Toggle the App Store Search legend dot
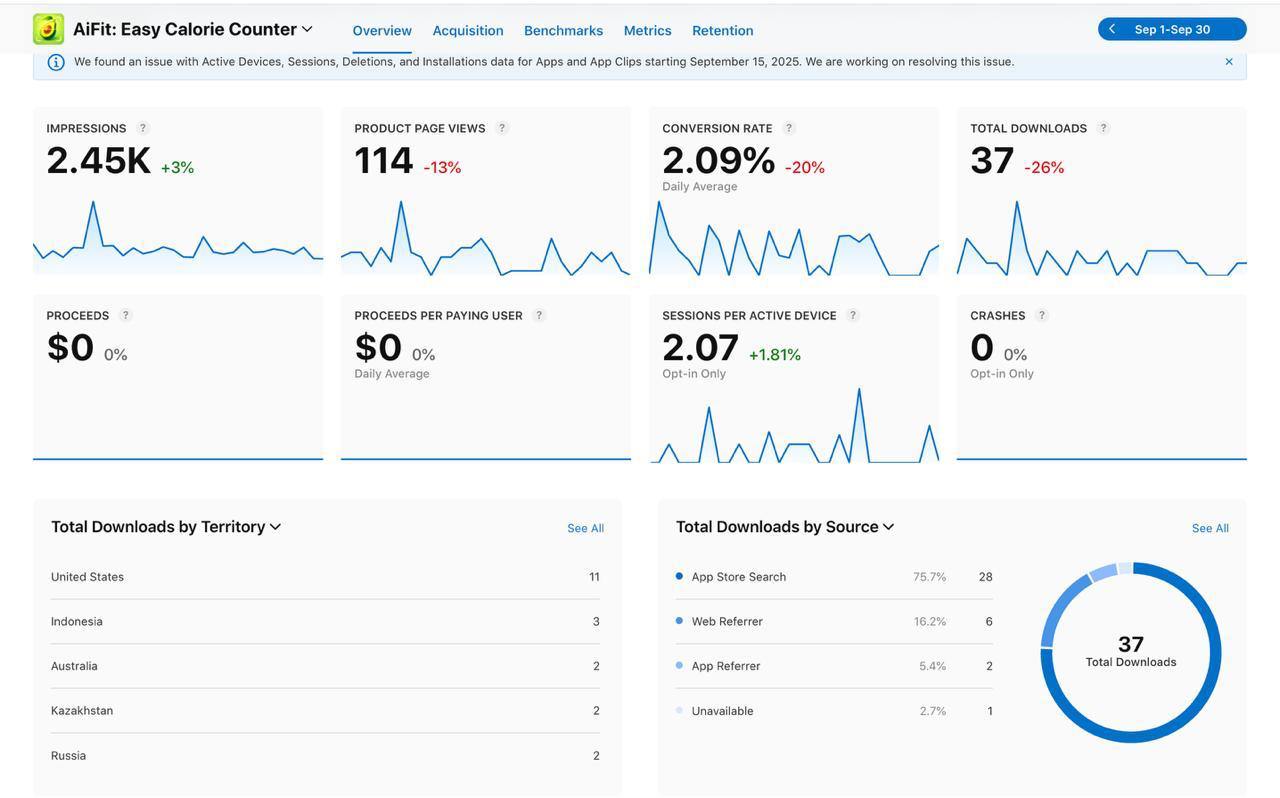Viewport: 1280px width, 798px height. [x=679, y=576]
